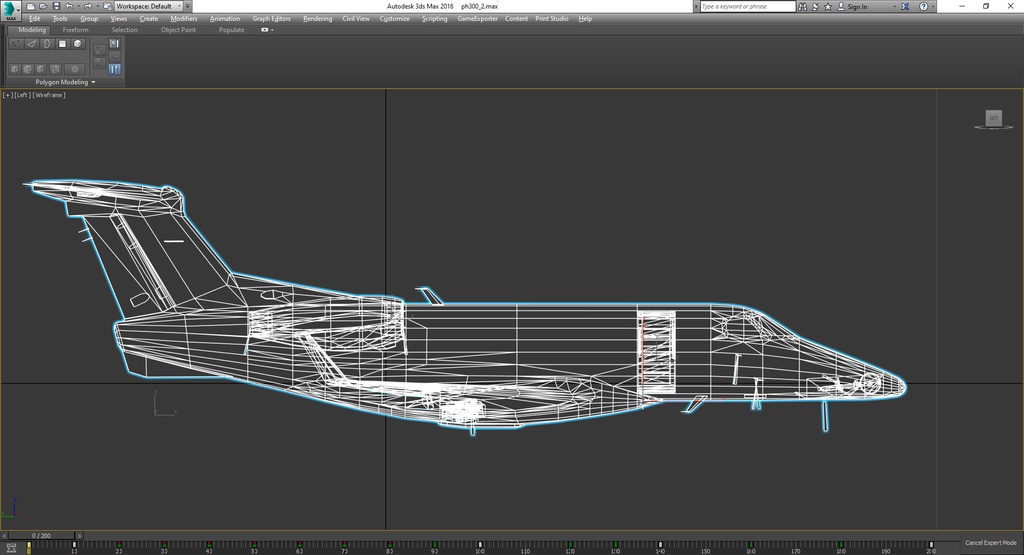Click Cancel Expert Mode button
Screen dimensions: 1024x555
pos(990,542)
